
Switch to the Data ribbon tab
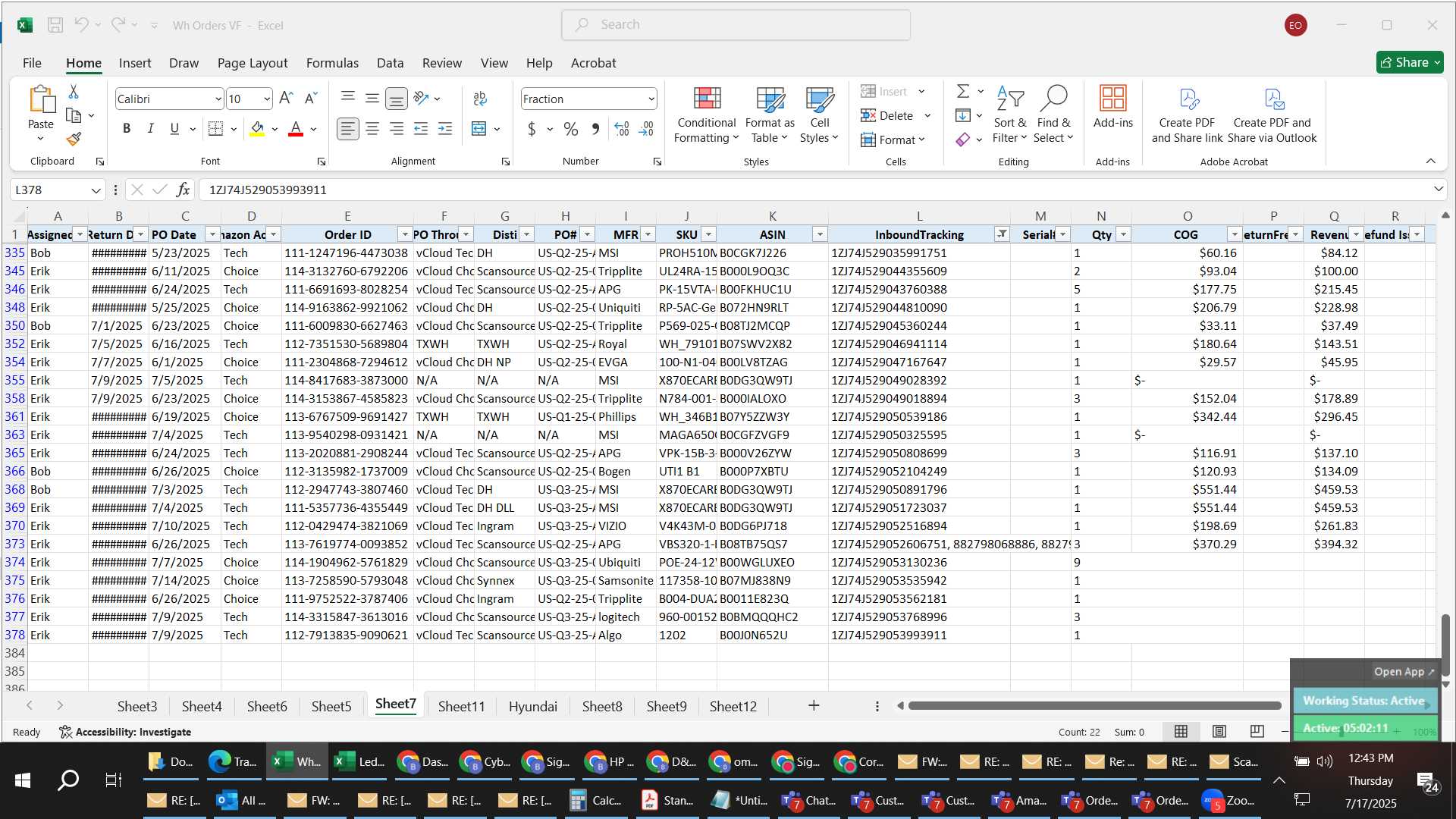[x=390, y=63]
